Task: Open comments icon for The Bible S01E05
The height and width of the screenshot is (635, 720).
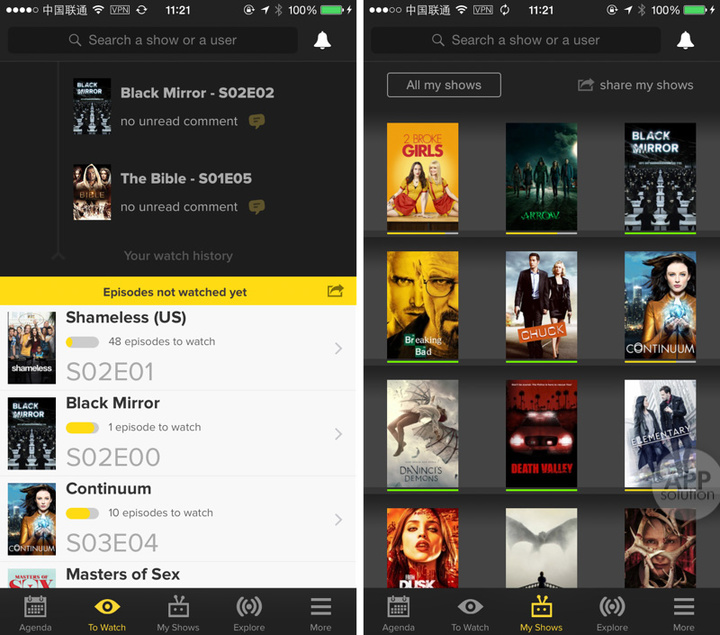Action: click(257, 207)
